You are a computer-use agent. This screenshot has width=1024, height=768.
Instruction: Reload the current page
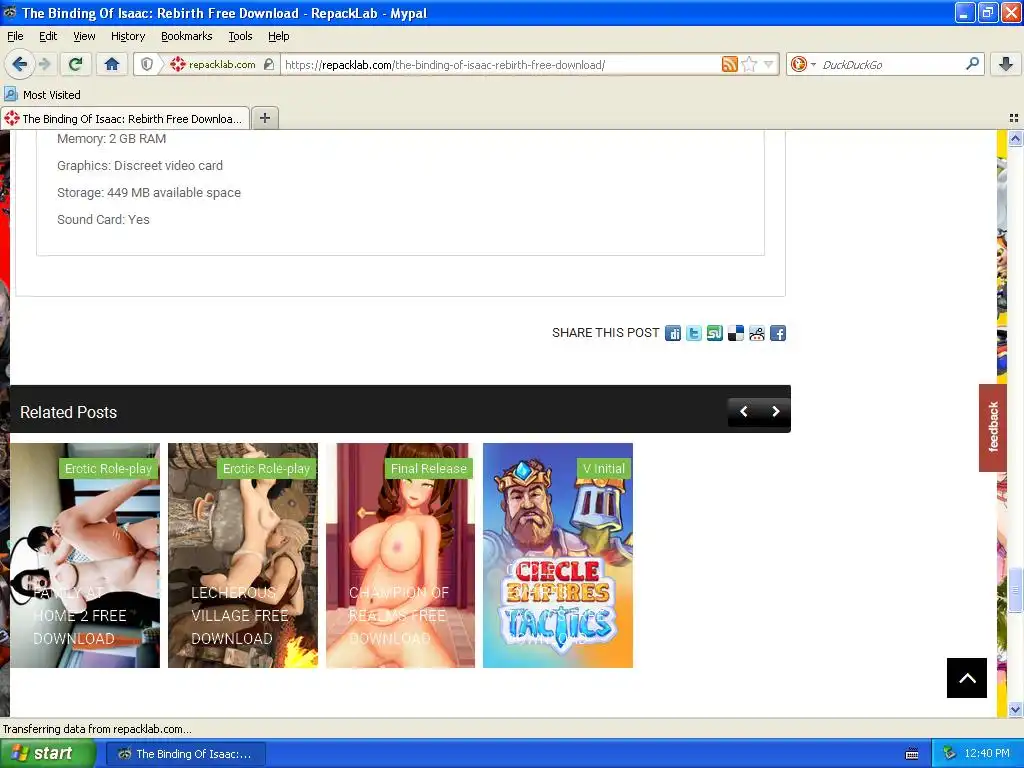pyautogui.click(x=75, y=64)
